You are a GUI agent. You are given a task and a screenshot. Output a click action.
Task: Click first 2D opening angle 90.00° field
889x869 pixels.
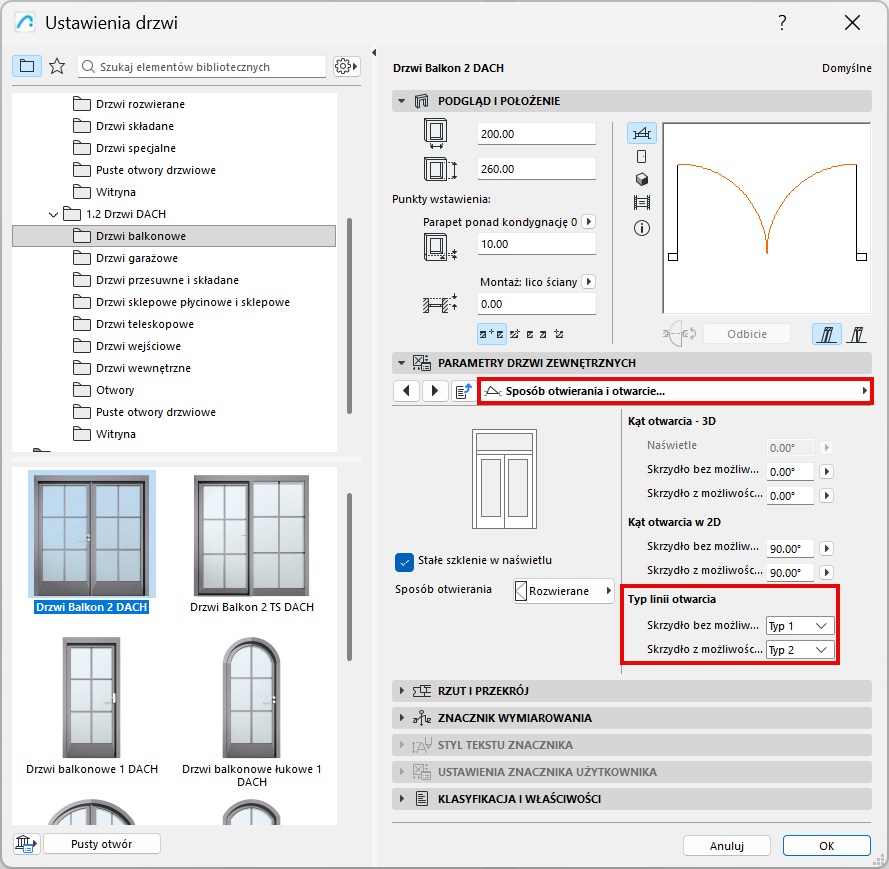pyautogui.click(x=790, y=549)
